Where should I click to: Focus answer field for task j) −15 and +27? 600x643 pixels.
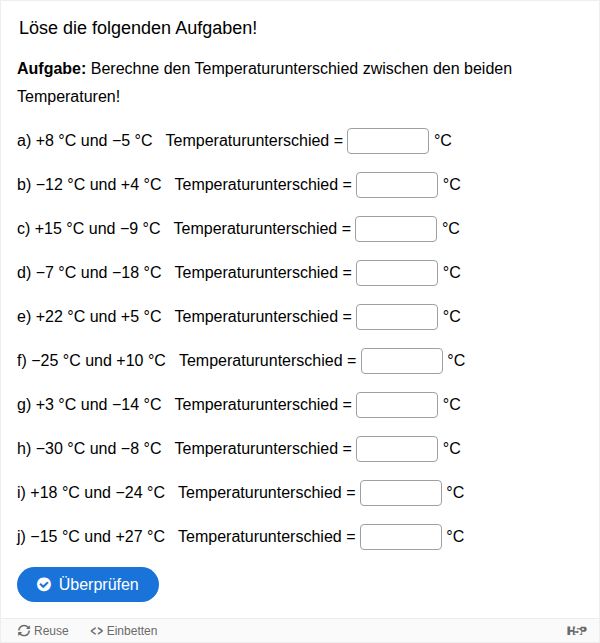(x=401, y=537)
